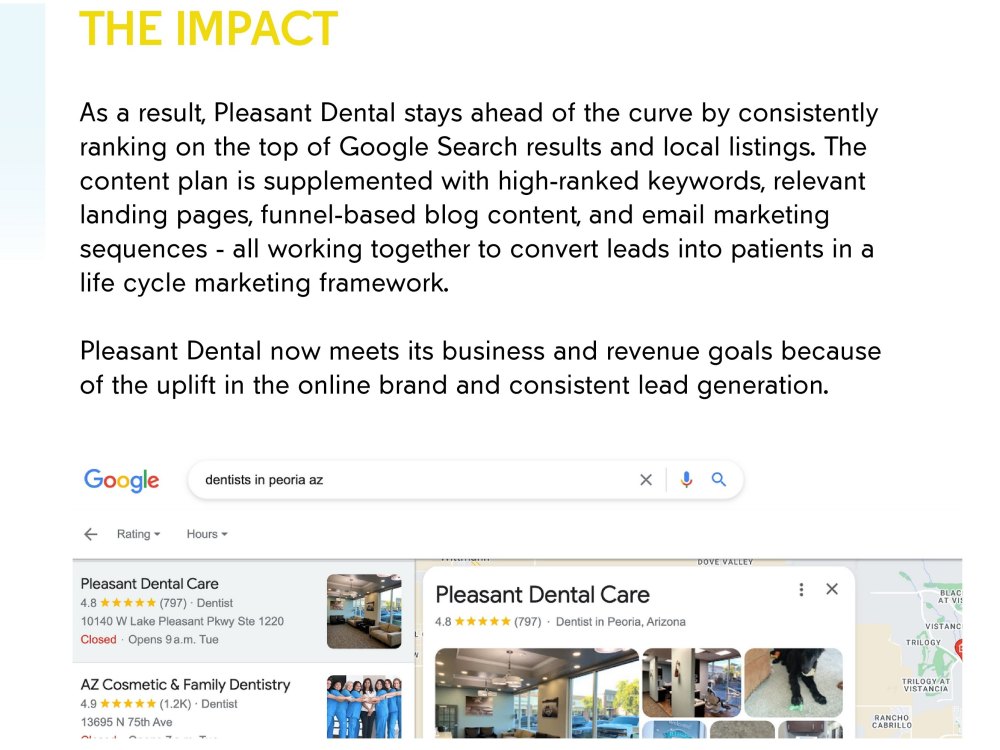Image resolution: width=1000 pixels, height=750 pixels.
Task: Open the three-dot menu on Pleasant Dental Care card
Action: (801, 589)
